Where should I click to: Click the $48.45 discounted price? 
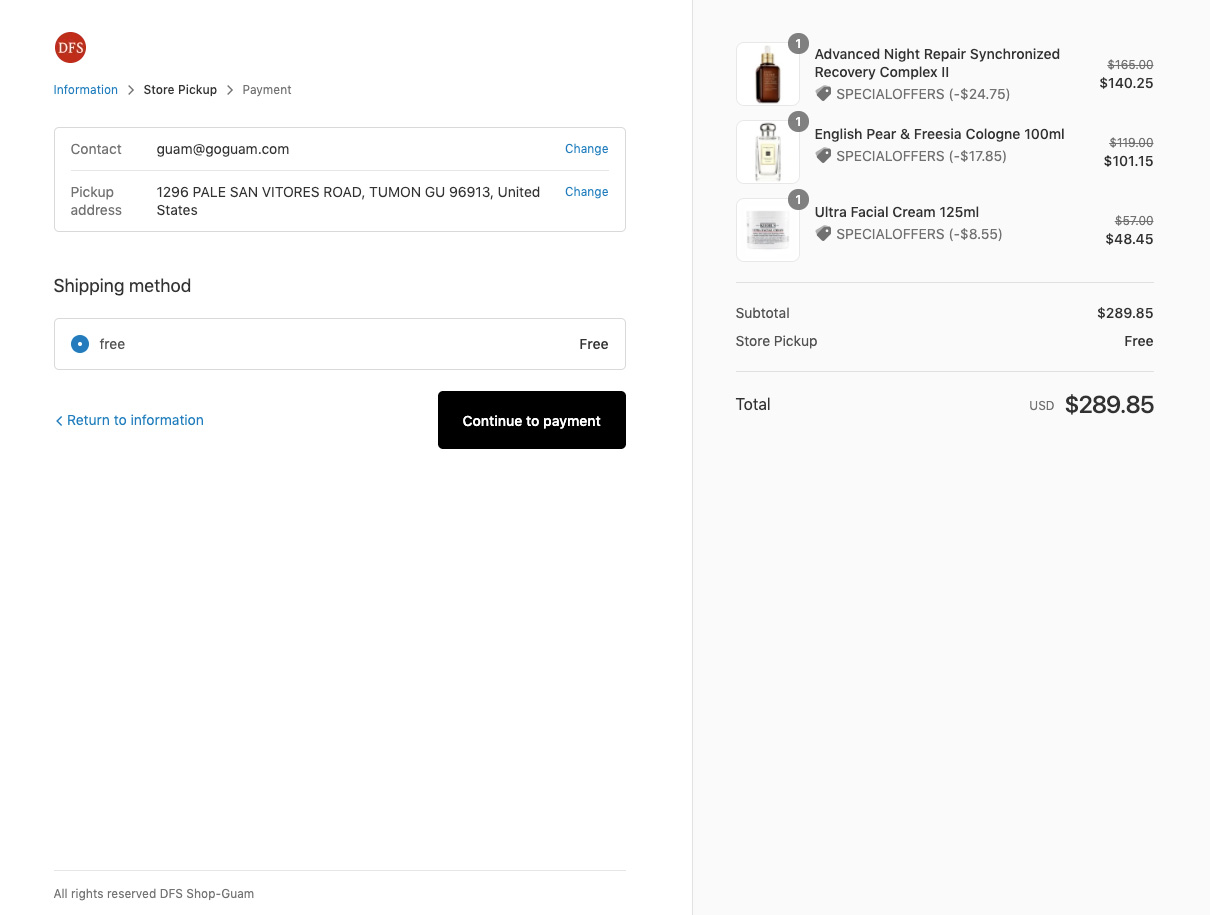1129,239
